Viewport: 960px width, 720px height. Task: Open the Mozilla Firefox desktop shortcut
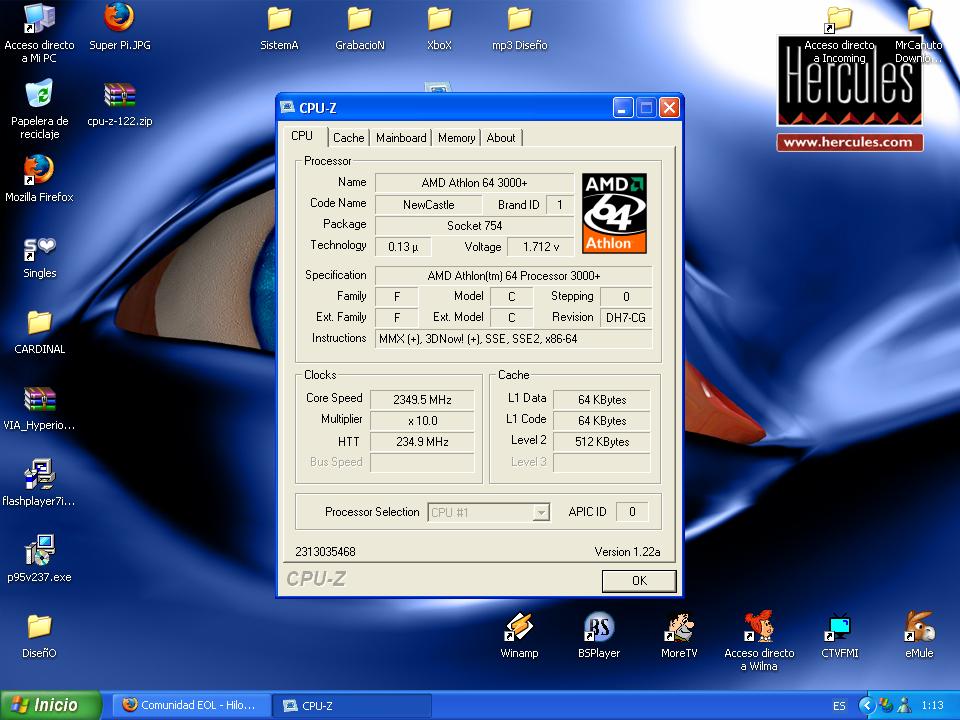(38, 172)
